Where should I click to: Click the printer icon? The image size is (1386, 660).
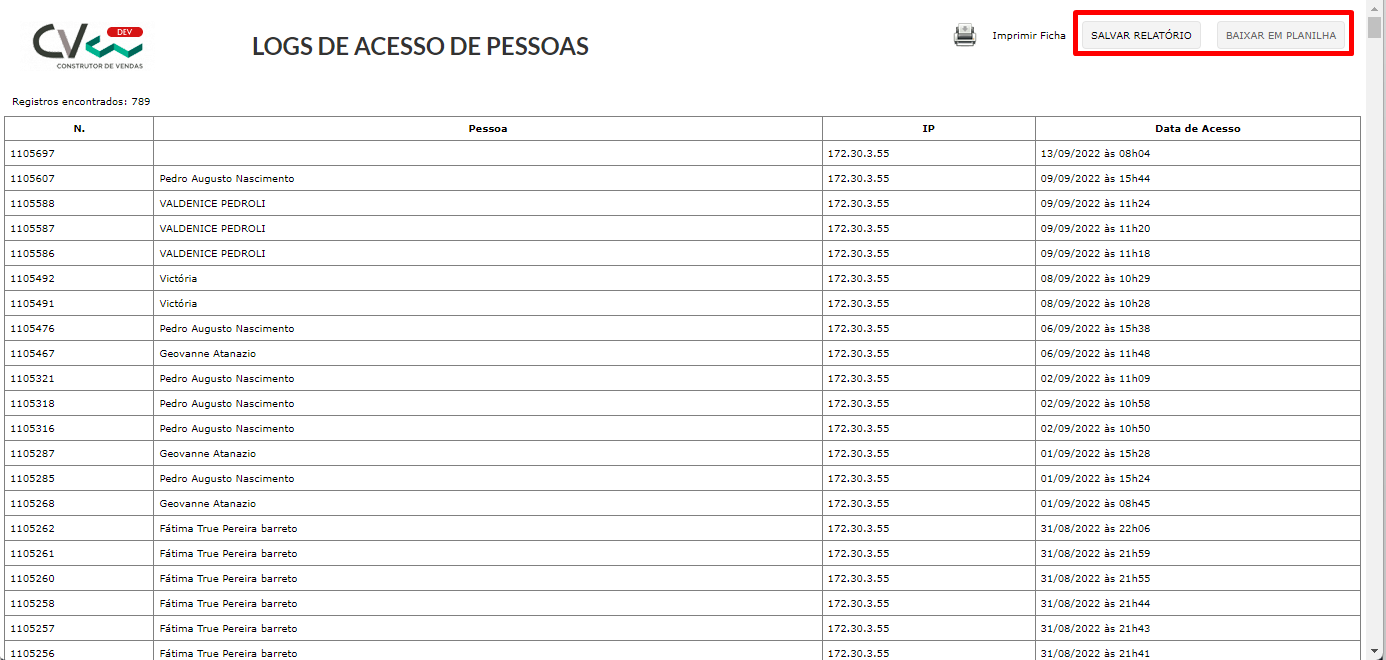point(964,35)
